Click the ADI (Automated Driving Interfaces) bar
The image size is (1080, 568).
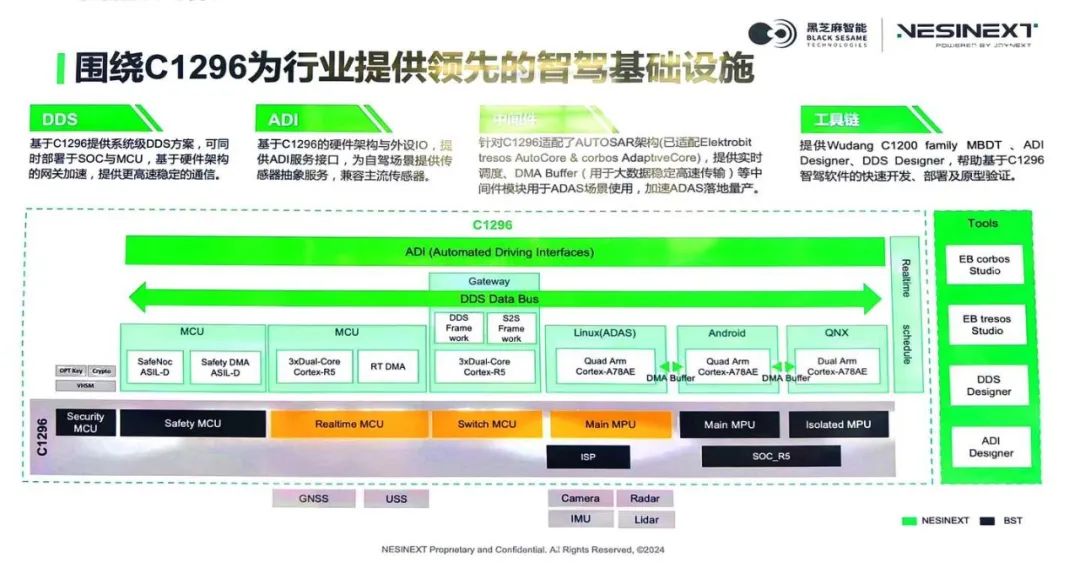pyautogui.click(x=504, y=251)
